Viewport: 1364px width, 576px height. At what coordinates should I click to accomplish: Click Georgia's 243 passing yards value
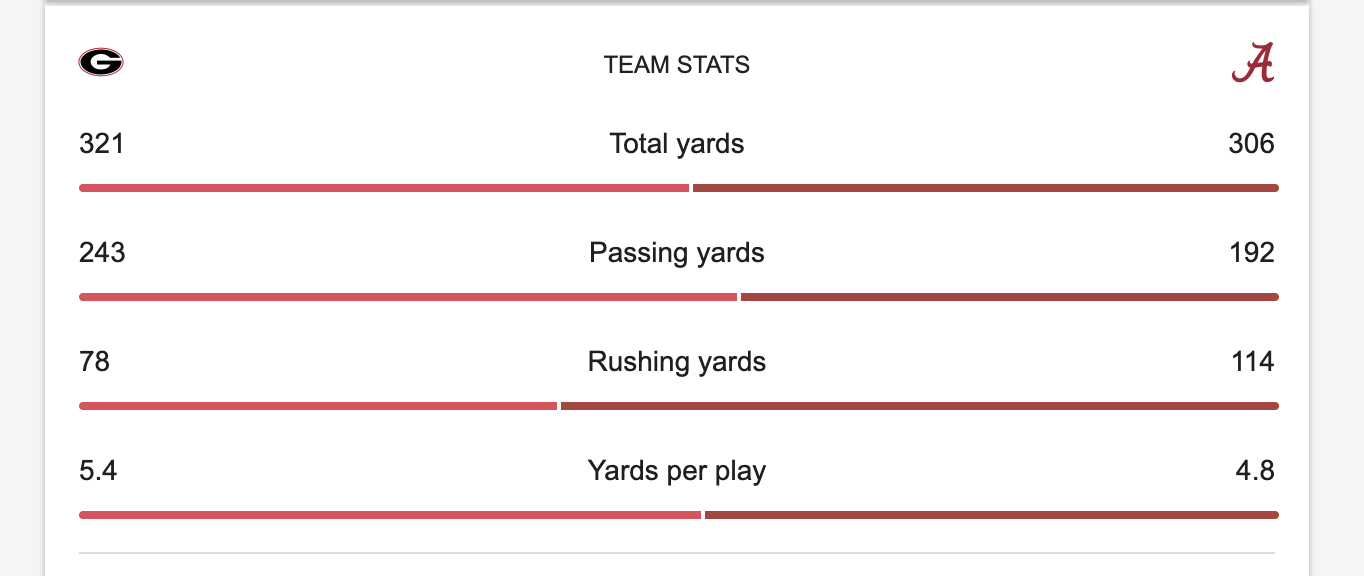[102, 253]
